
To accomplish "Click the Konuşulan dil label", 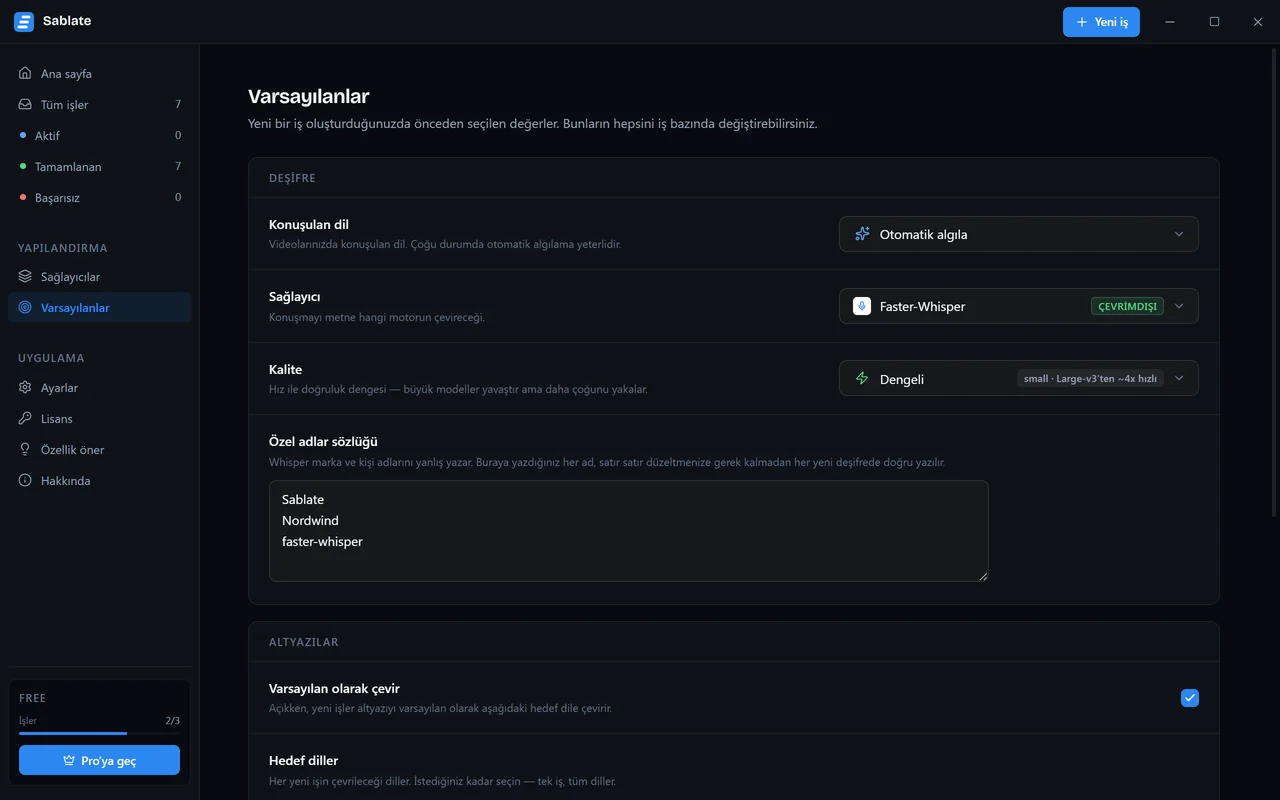I will click(x=309, y=224).
